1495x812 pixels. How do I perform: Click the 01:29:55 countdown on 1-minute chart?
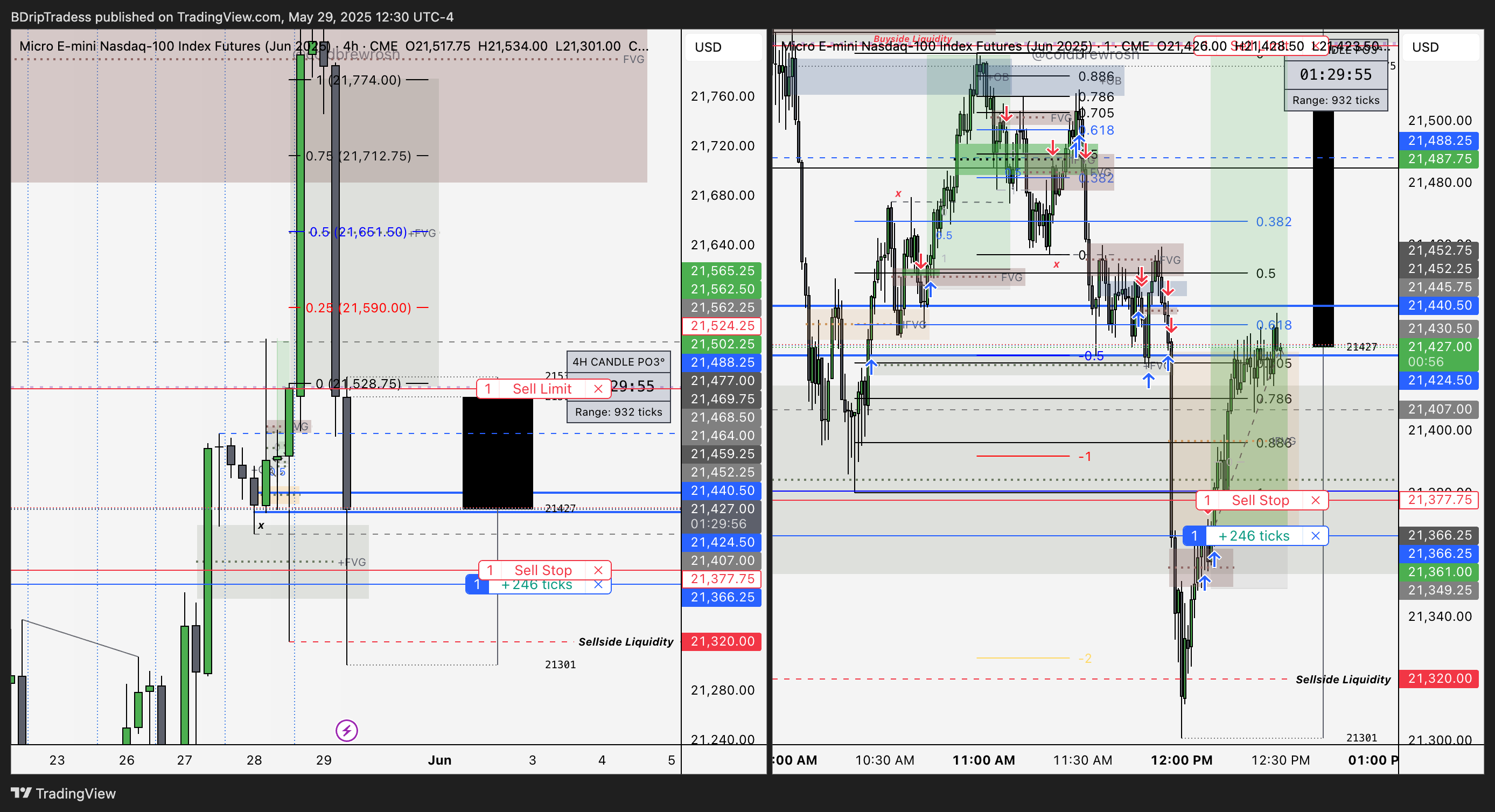[1336, 74]
